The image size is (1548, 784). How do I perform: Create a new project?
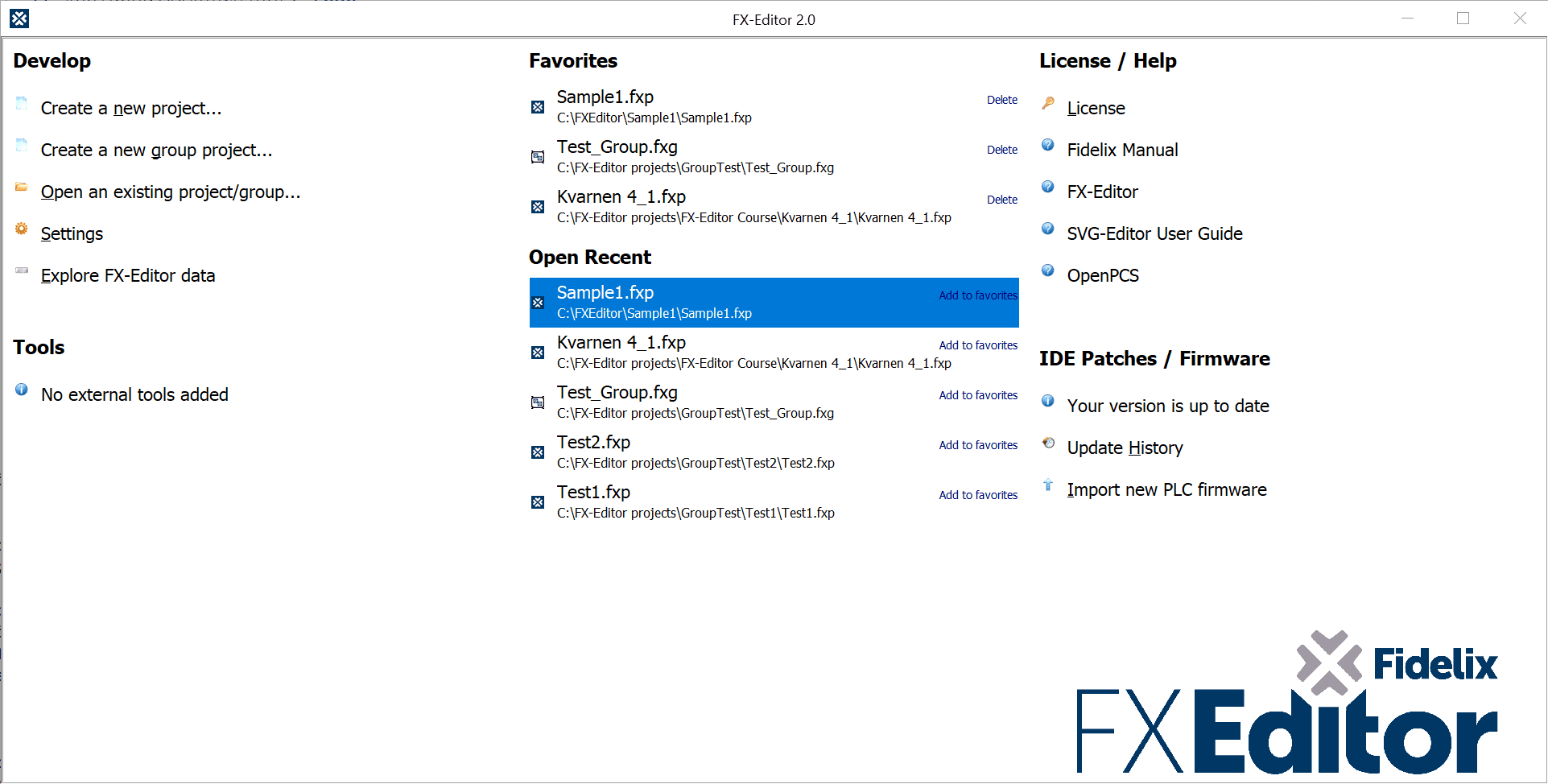131,109
